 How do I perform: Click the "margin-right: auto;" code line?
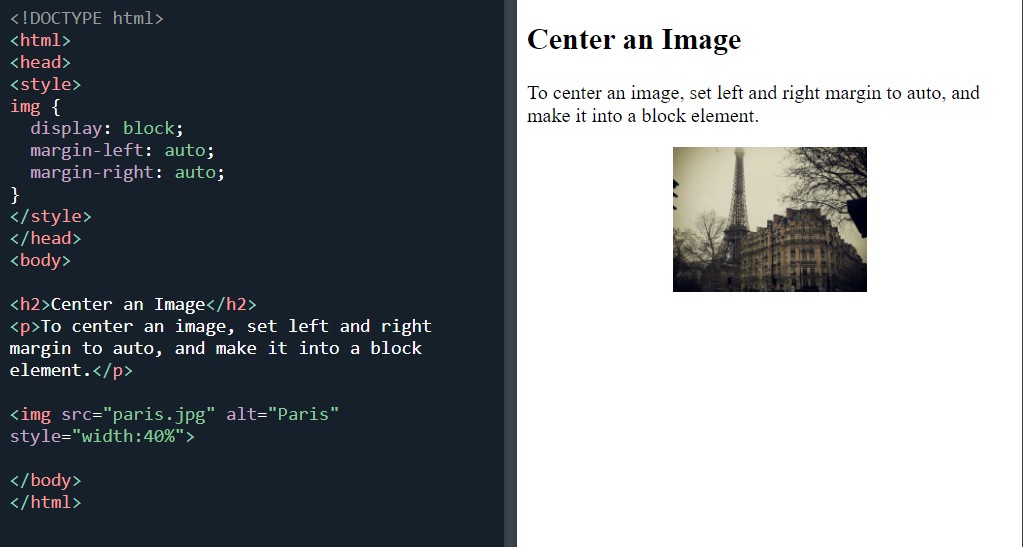tap(127, 173)
